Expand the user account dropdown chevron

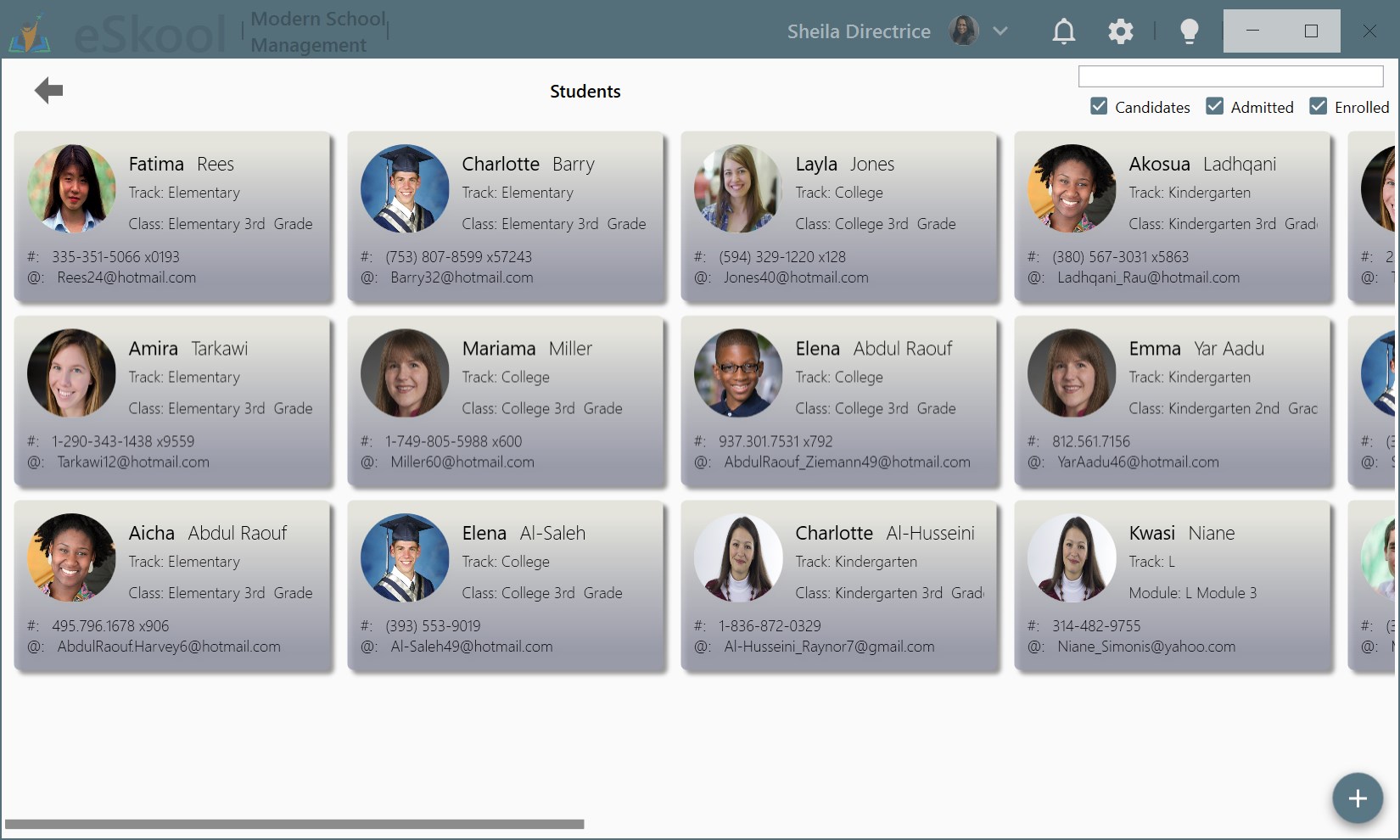point(1000,31)
